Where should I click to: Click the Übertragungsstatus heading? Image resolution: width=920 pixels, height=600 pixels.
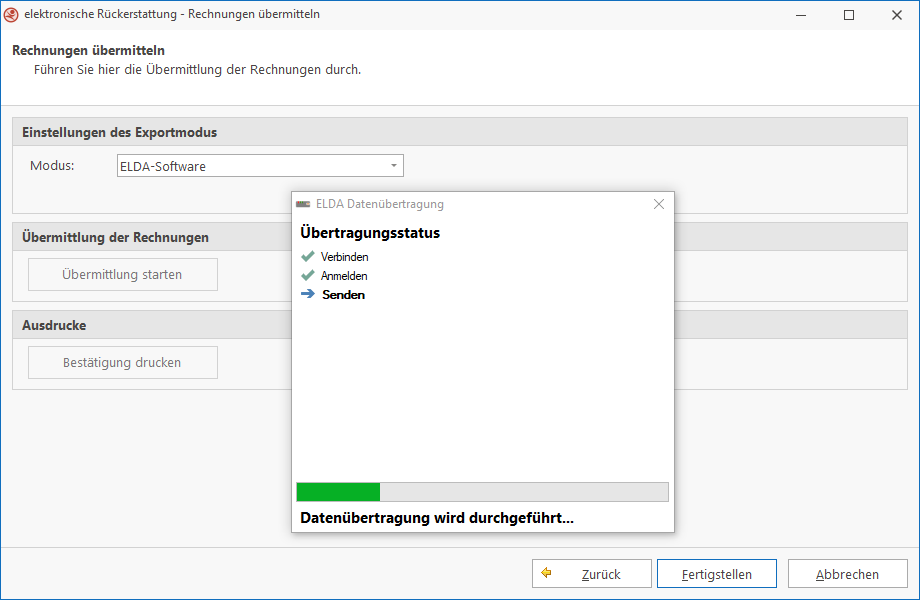(x=370, y=233)
